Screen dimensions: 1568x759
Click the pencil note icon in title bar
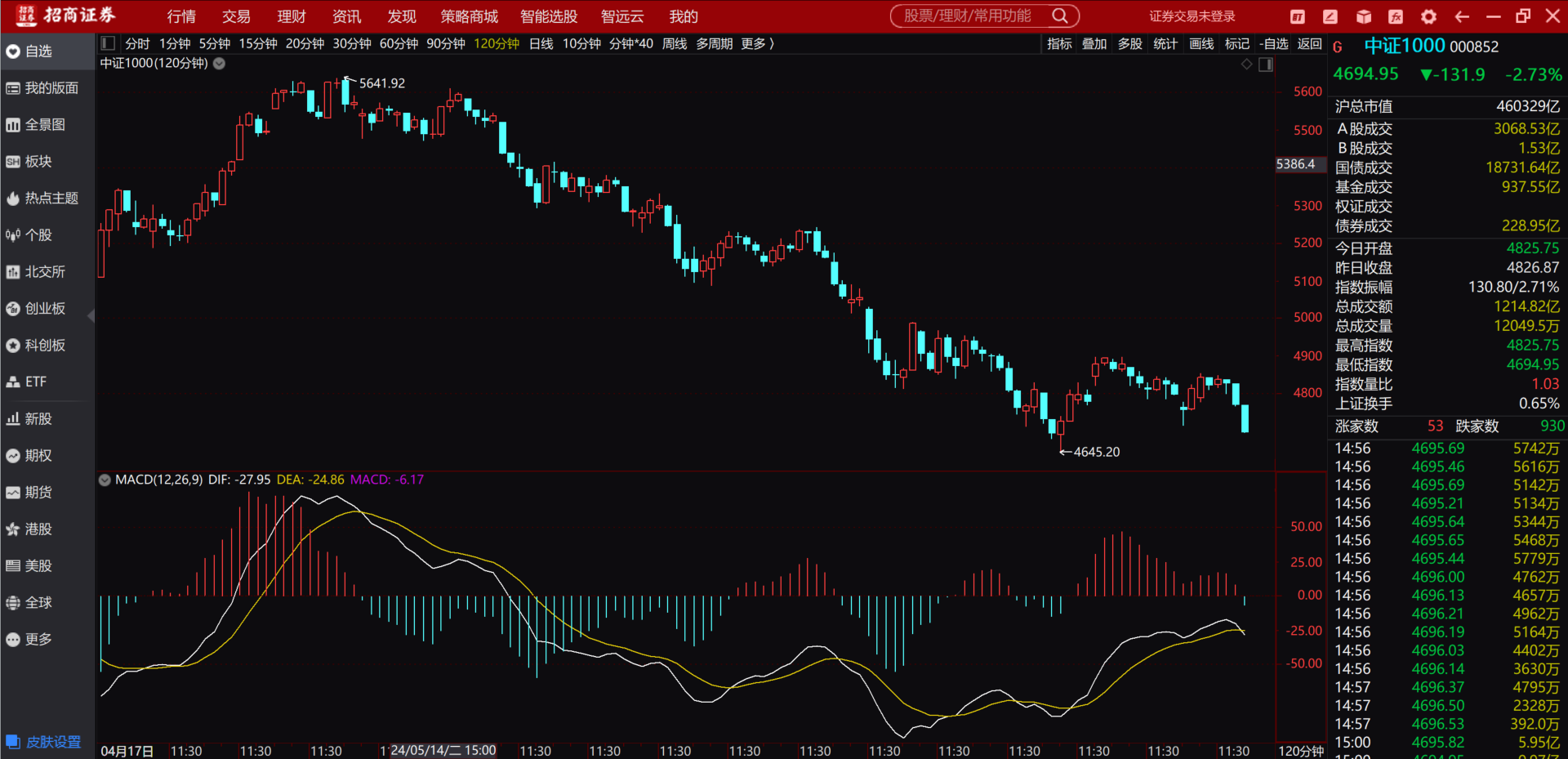1330,16
